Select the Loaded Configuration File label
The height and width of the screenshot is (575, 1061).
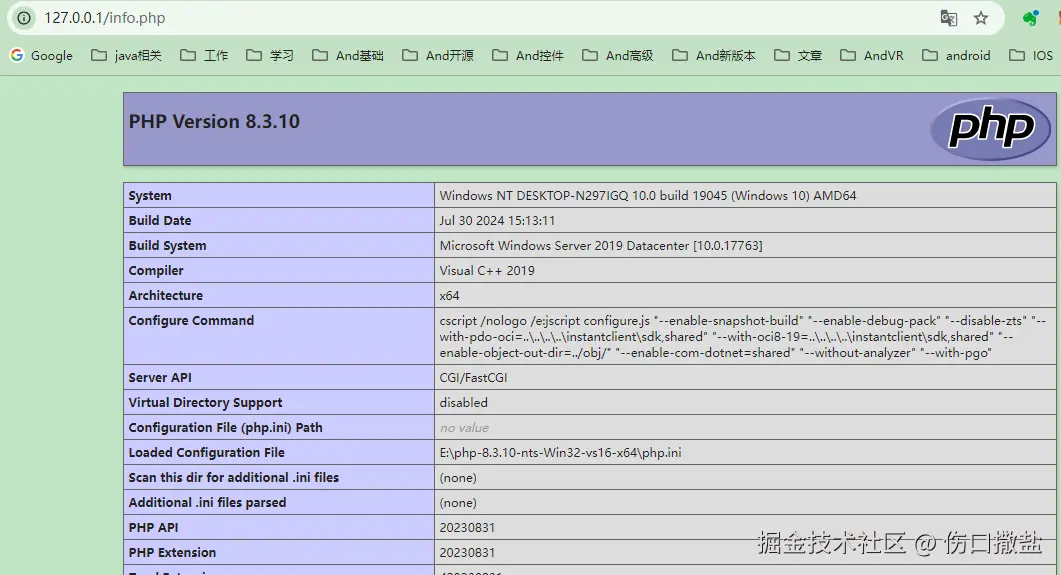click(206, 453)
